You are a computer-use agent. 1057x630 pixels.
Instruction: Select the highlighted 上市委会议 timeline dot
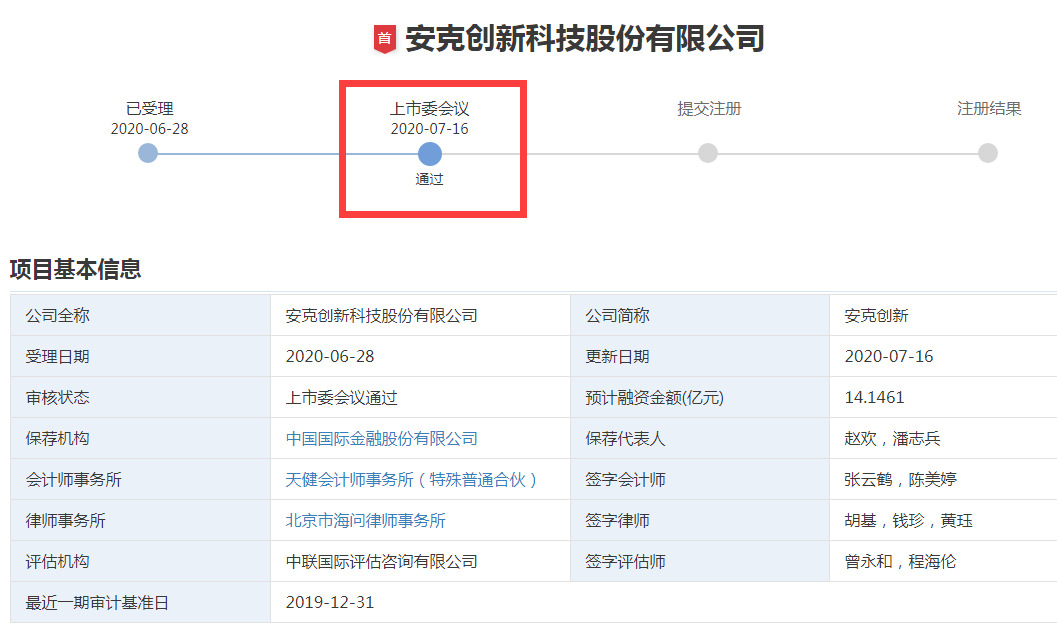tap(430, 153)
